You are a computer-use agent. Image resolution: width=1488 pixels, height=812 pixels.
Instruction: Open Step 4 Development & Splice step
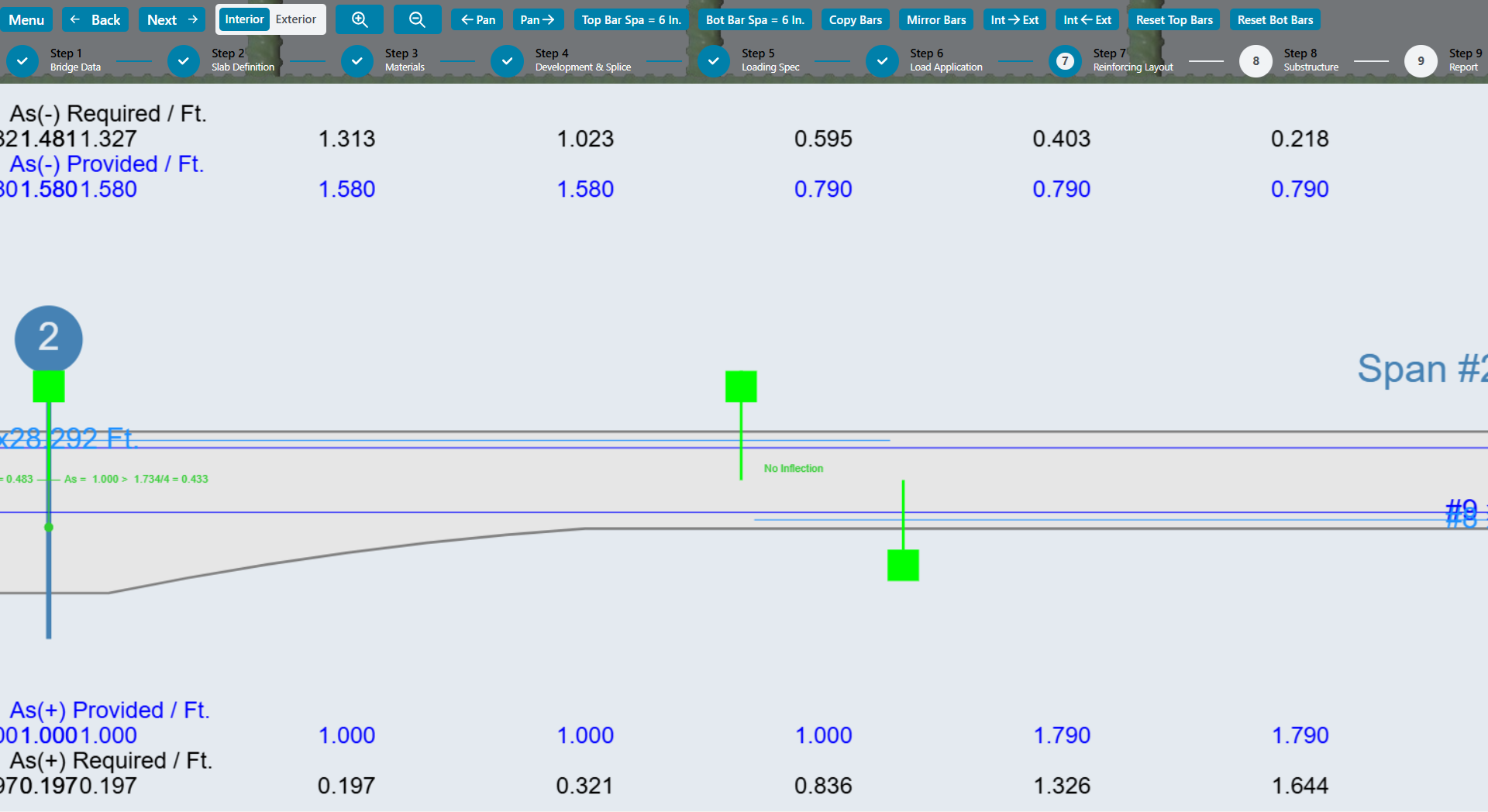[x=507, y=61]
